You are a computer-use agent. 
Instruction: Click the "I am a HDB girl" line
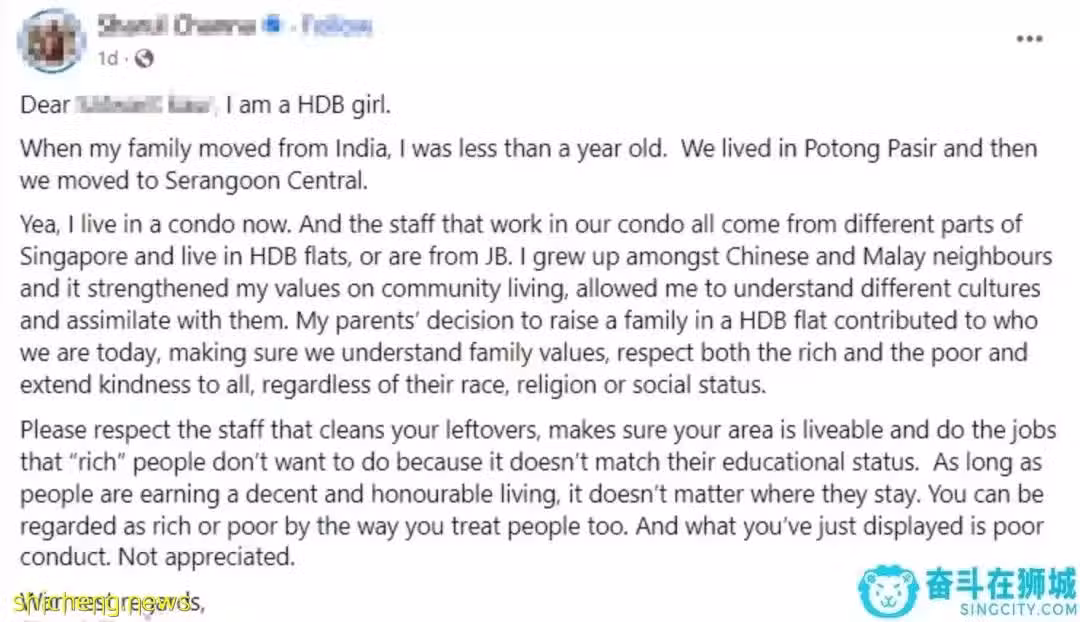(x=308, y=105)
